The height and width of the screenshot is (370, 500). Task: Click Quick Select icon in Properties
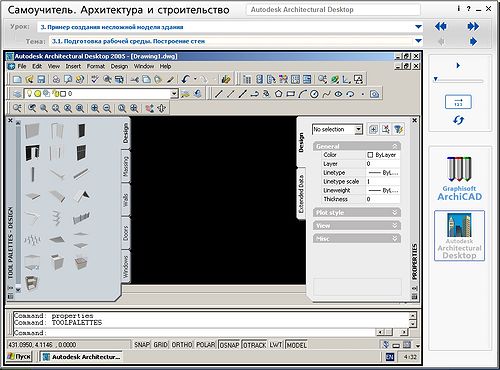pyautogui.click(x=399, y=129)
